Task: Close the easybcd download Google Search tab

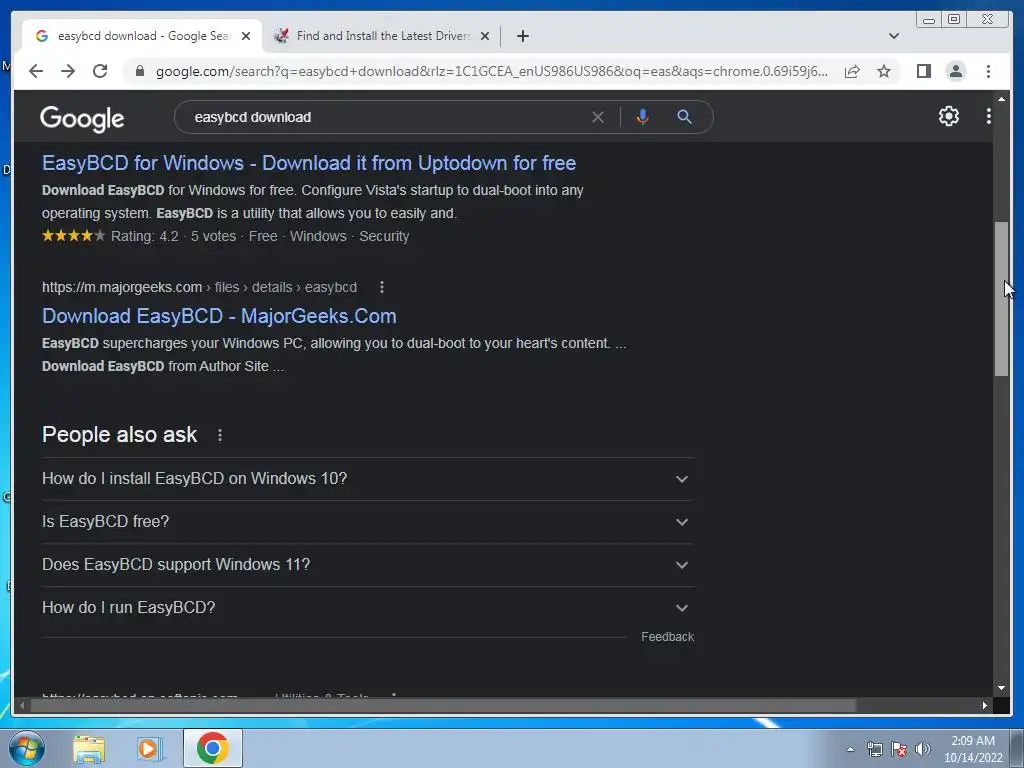Action: pos(246,36)
